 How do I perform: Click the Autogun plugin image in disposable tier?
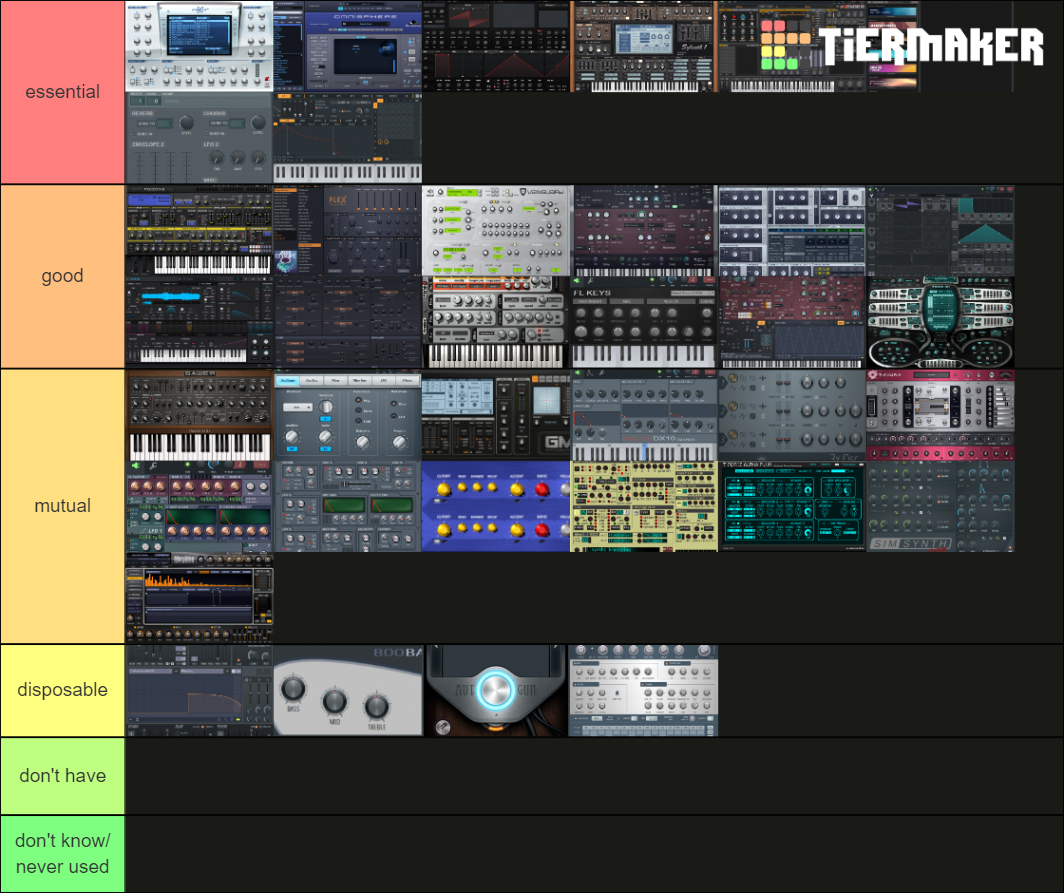[x=495, y=690]
